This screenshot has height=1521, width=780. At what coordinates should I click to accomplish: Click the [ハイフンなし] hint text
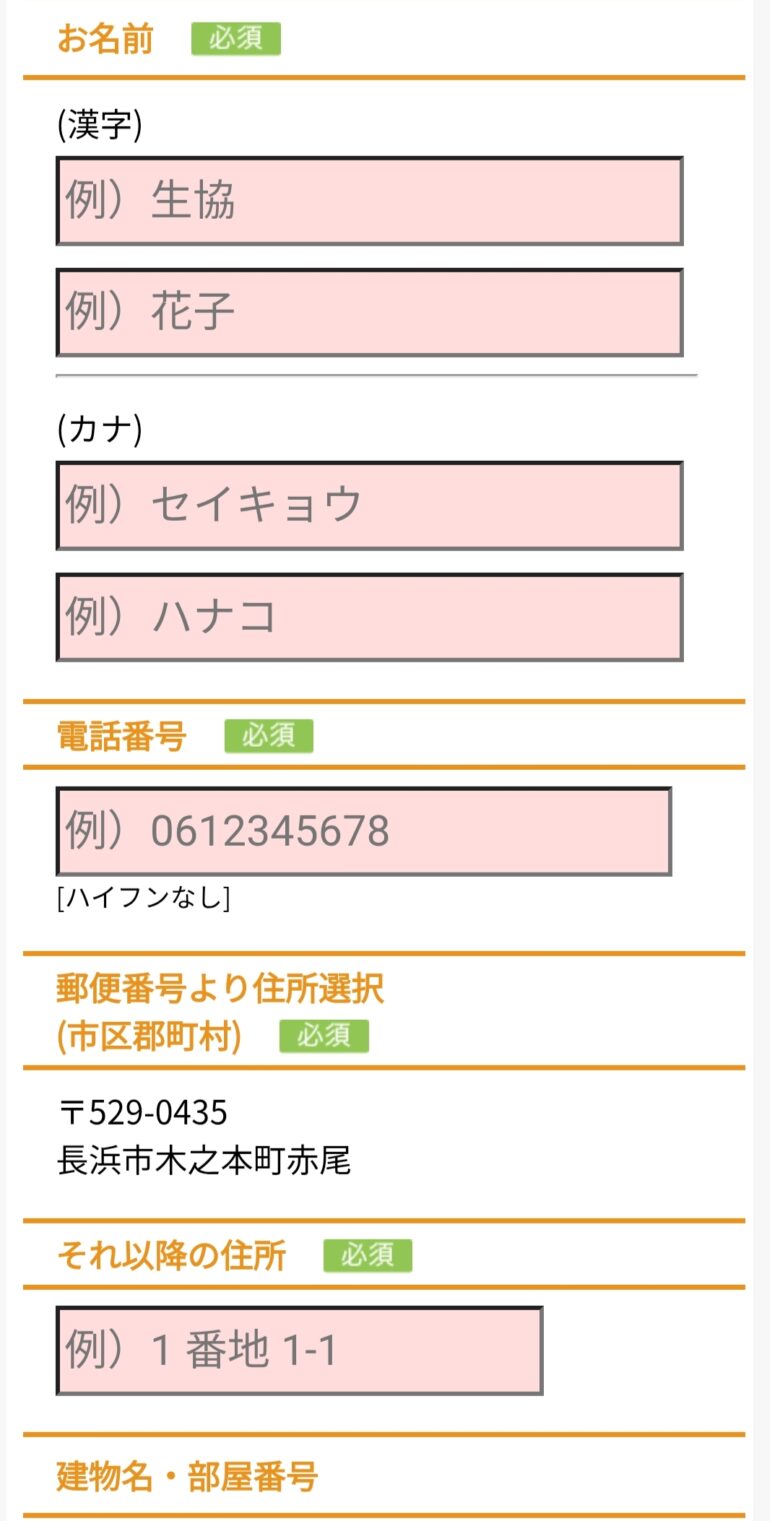(144, 898)
